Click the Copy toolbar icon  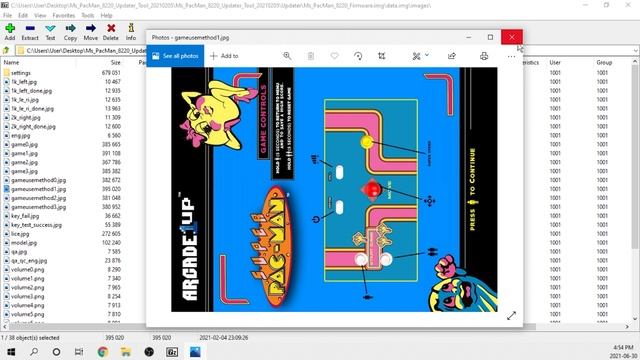click(x=70, y=32)
